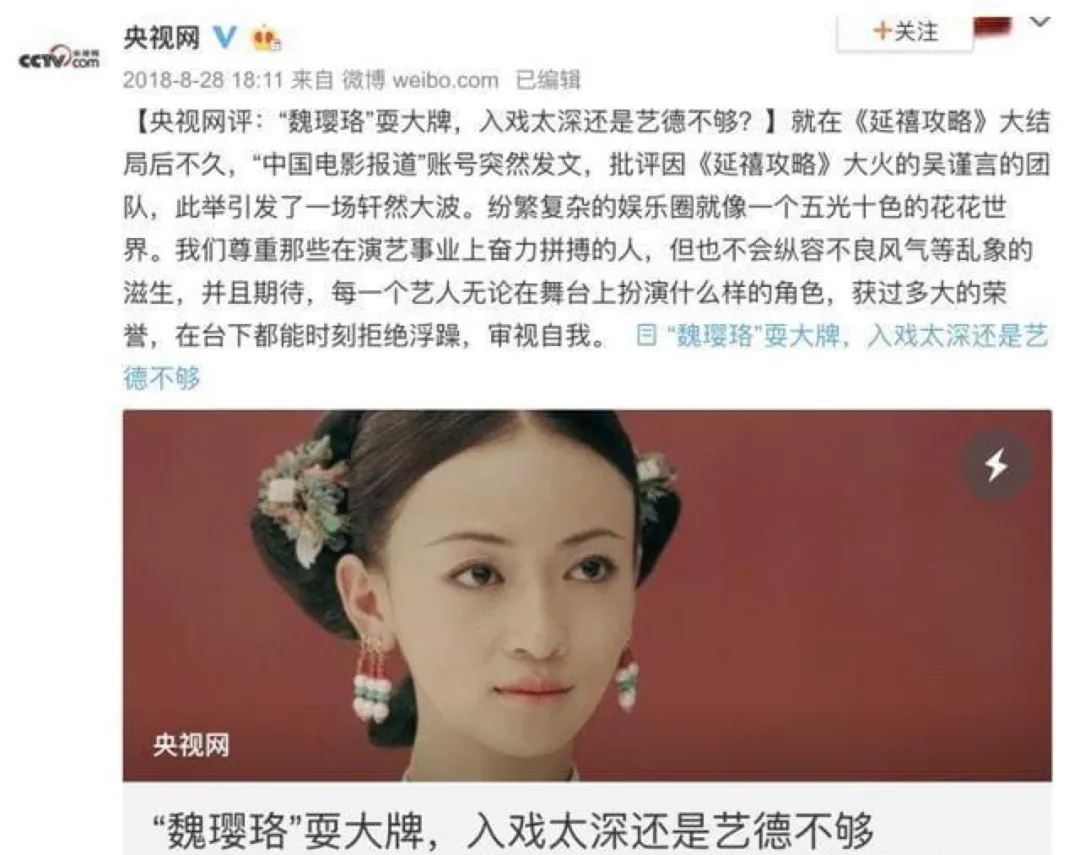Viewport: 1080px width, 855px height.
Task: View edit history via 已编辑
Action: 548,81
